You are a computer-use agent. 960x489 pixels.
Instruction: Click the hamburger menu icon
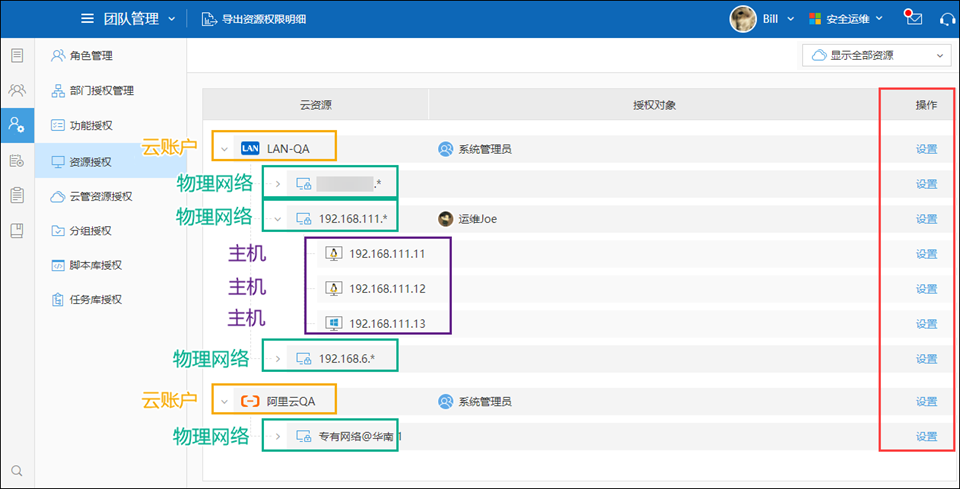click(88, 19)
